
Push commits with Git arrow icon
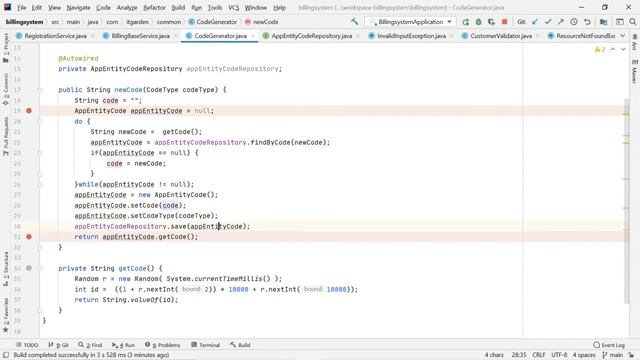pos(561,22)
